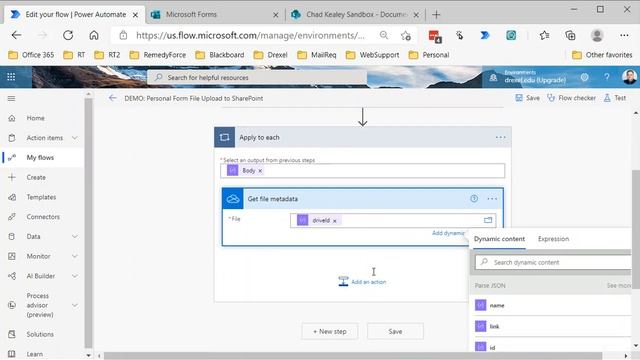Add this page to favorites star
This screenshot has height=360, width=640.
[x=405, y=36]
